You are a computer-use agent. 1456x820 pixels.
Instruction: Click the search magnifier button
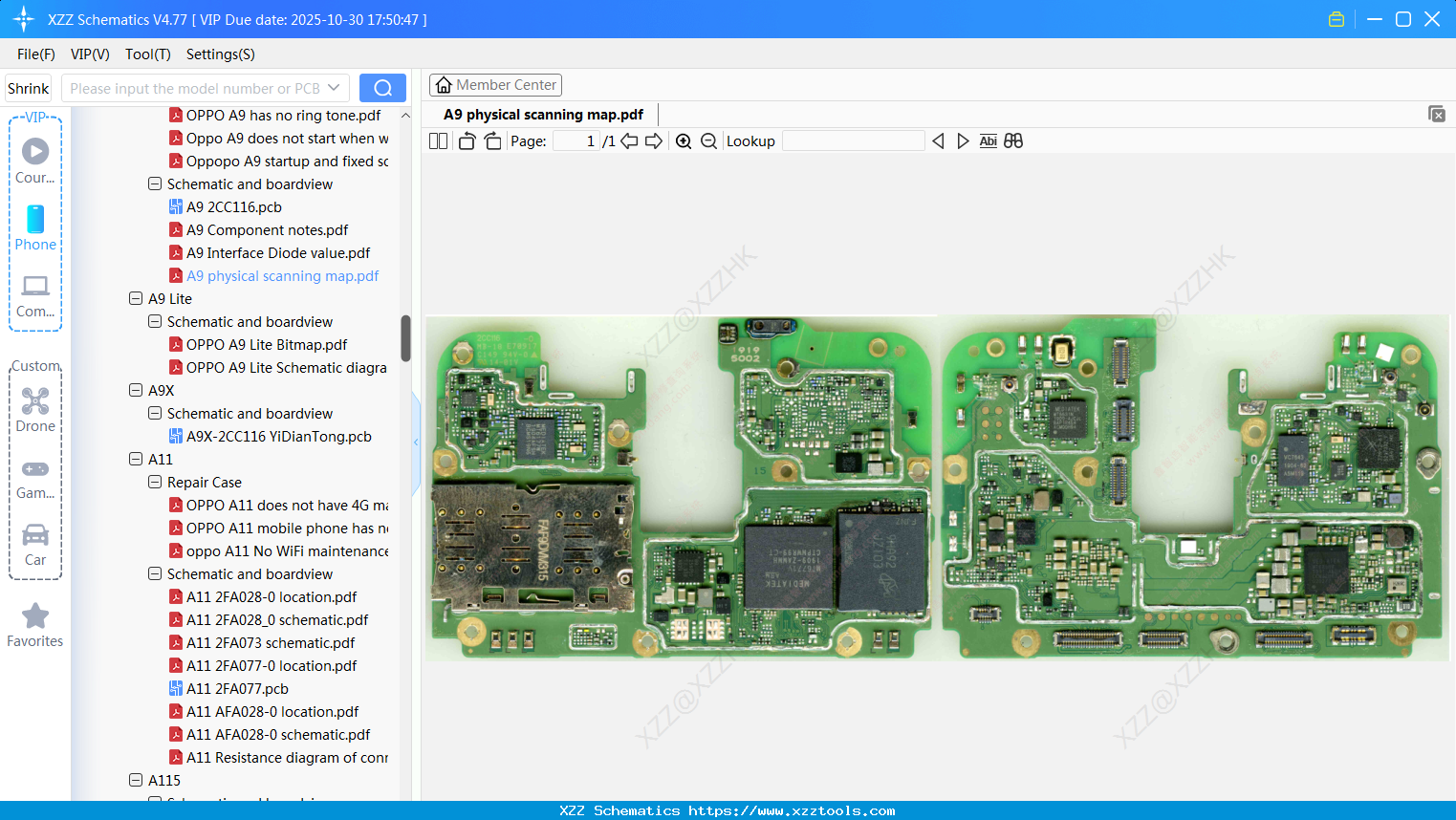tap(382, 88)
